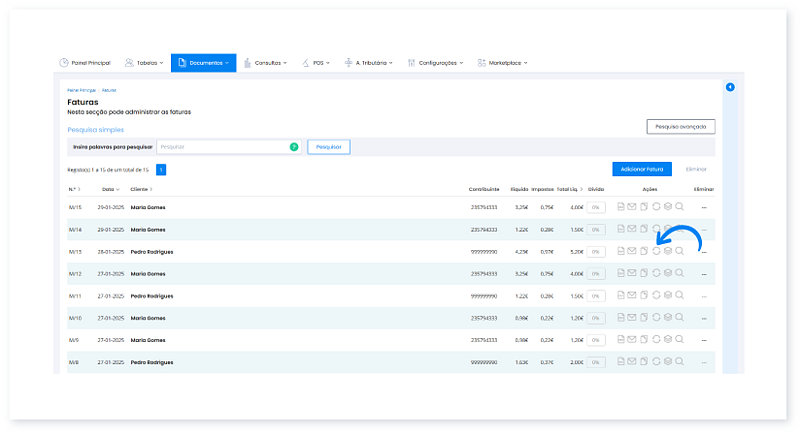
Task: Click Dívida 0% box on row IV/15
Action: click(596, 207)
